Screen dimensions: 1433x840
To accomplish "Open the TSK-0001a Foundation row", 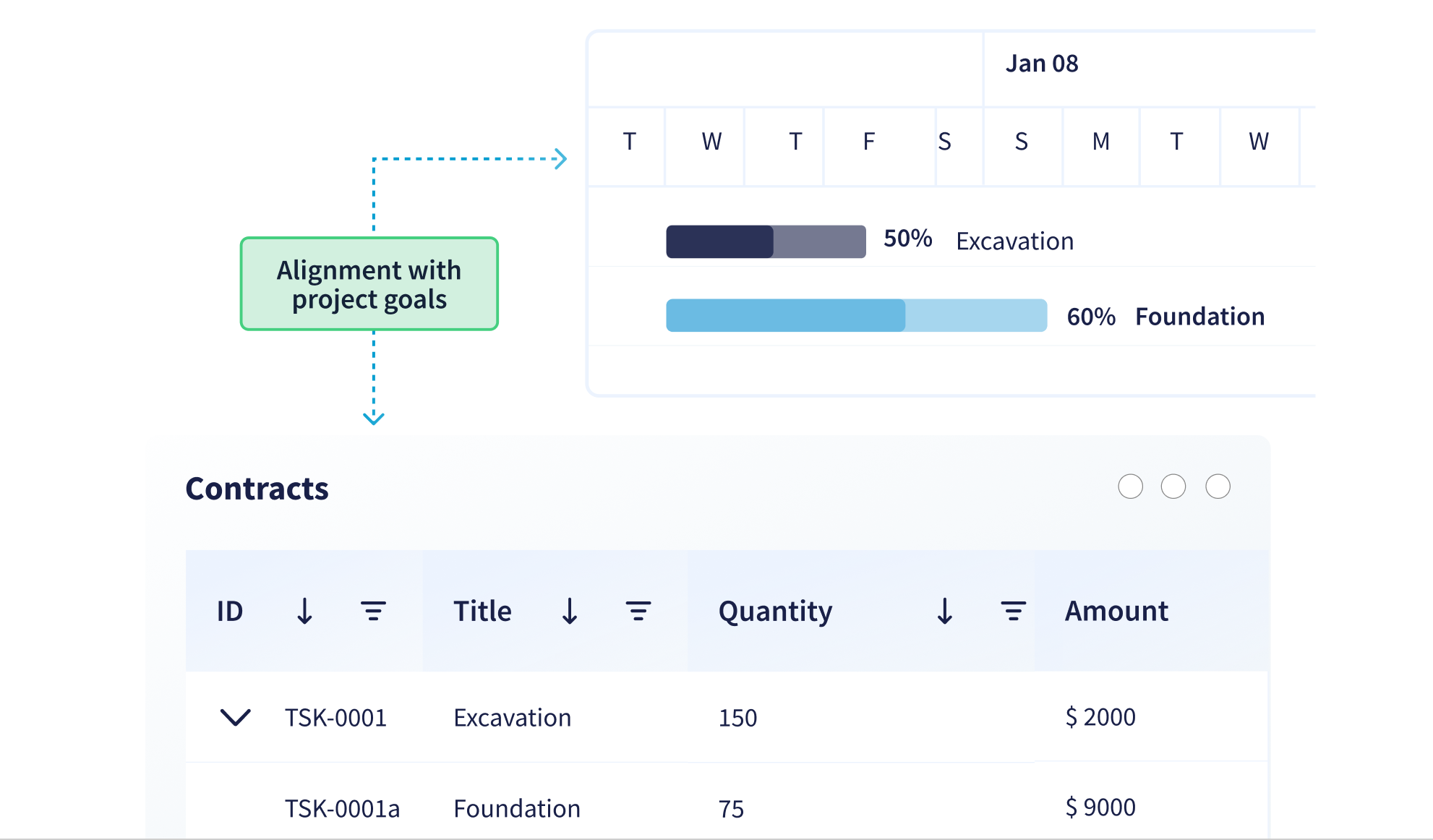I will pyautogui.click(x=516, y=808).
